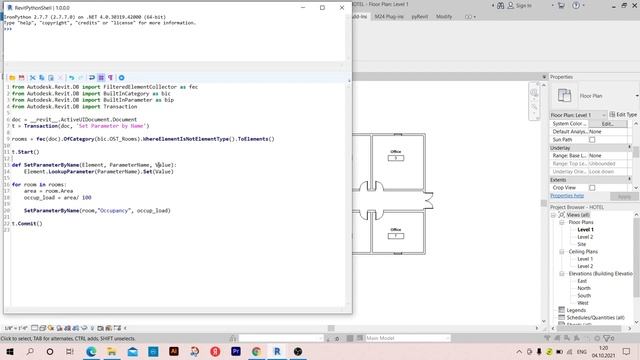Viewport: 640px width, 360px height.
Task: Open Autodesk App Store cart icon
Action: (x=561, y=6)
